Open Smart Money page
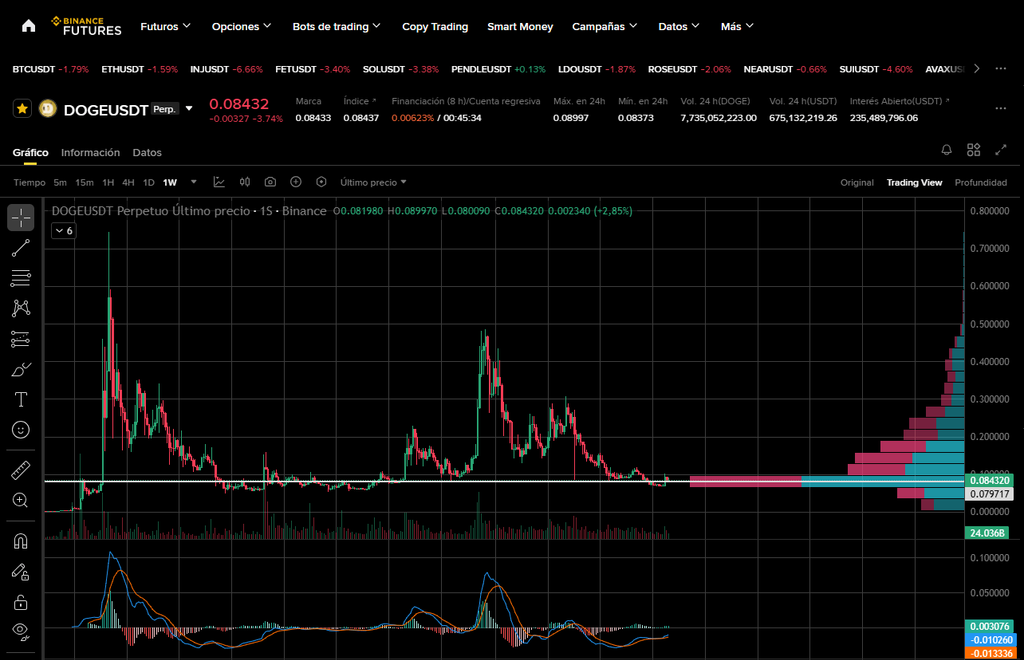1024x660 pixels. point(520,26)
